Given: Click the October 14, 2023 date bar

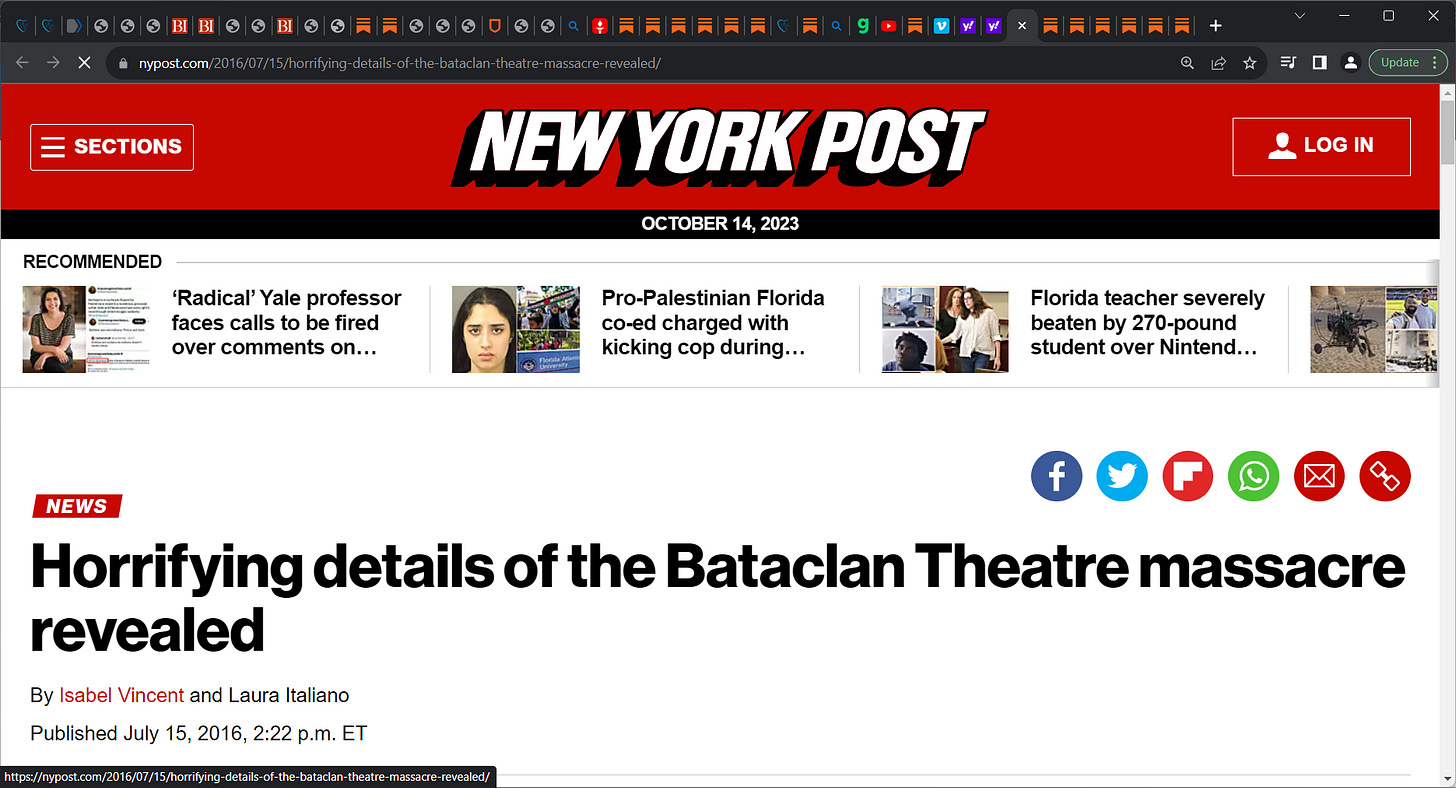Looking at the screenshot, I should (x=720, y=224).
